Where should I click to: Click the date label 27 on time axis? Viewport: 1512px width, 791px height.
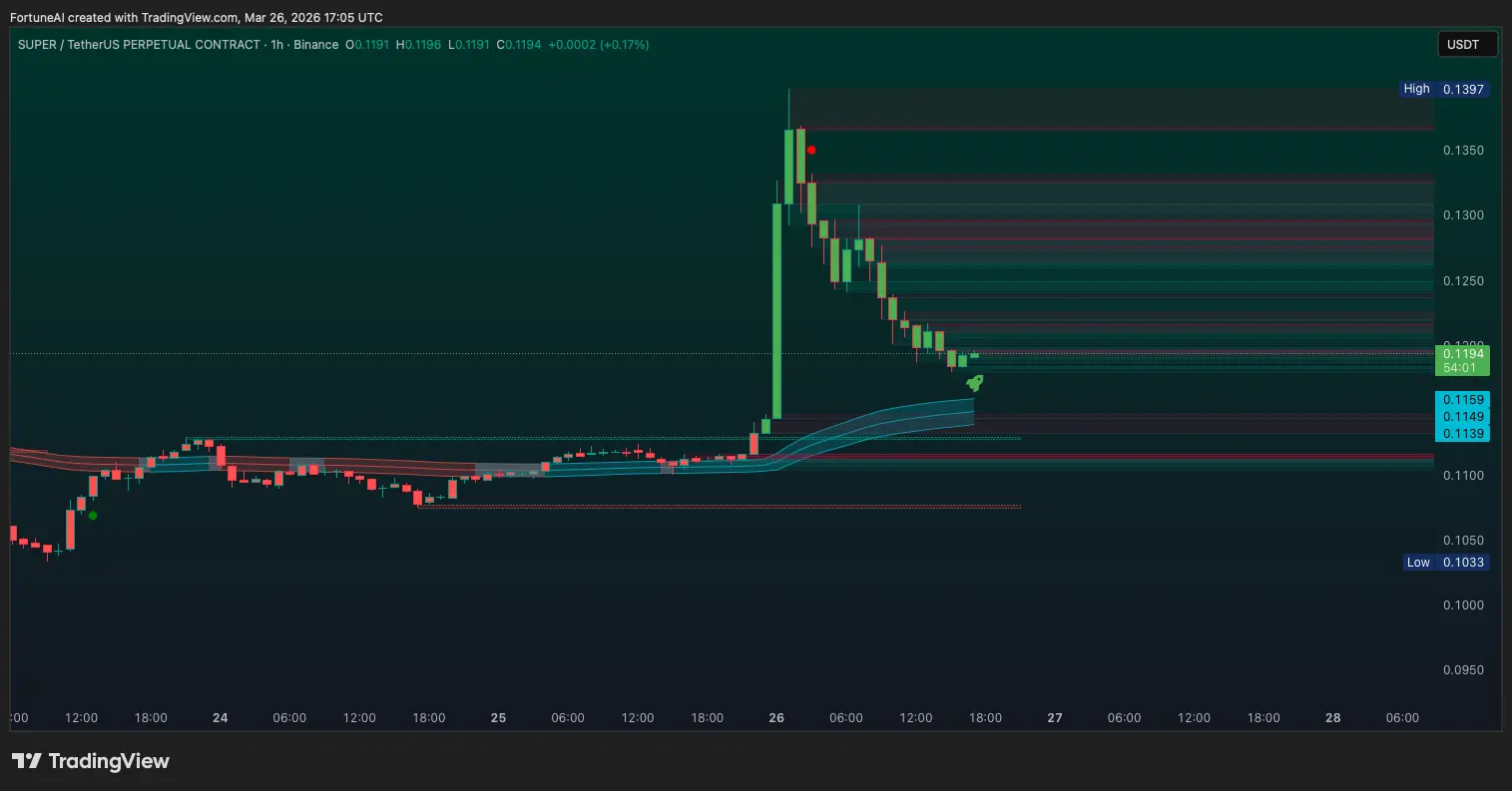[x=1055, y=718]
